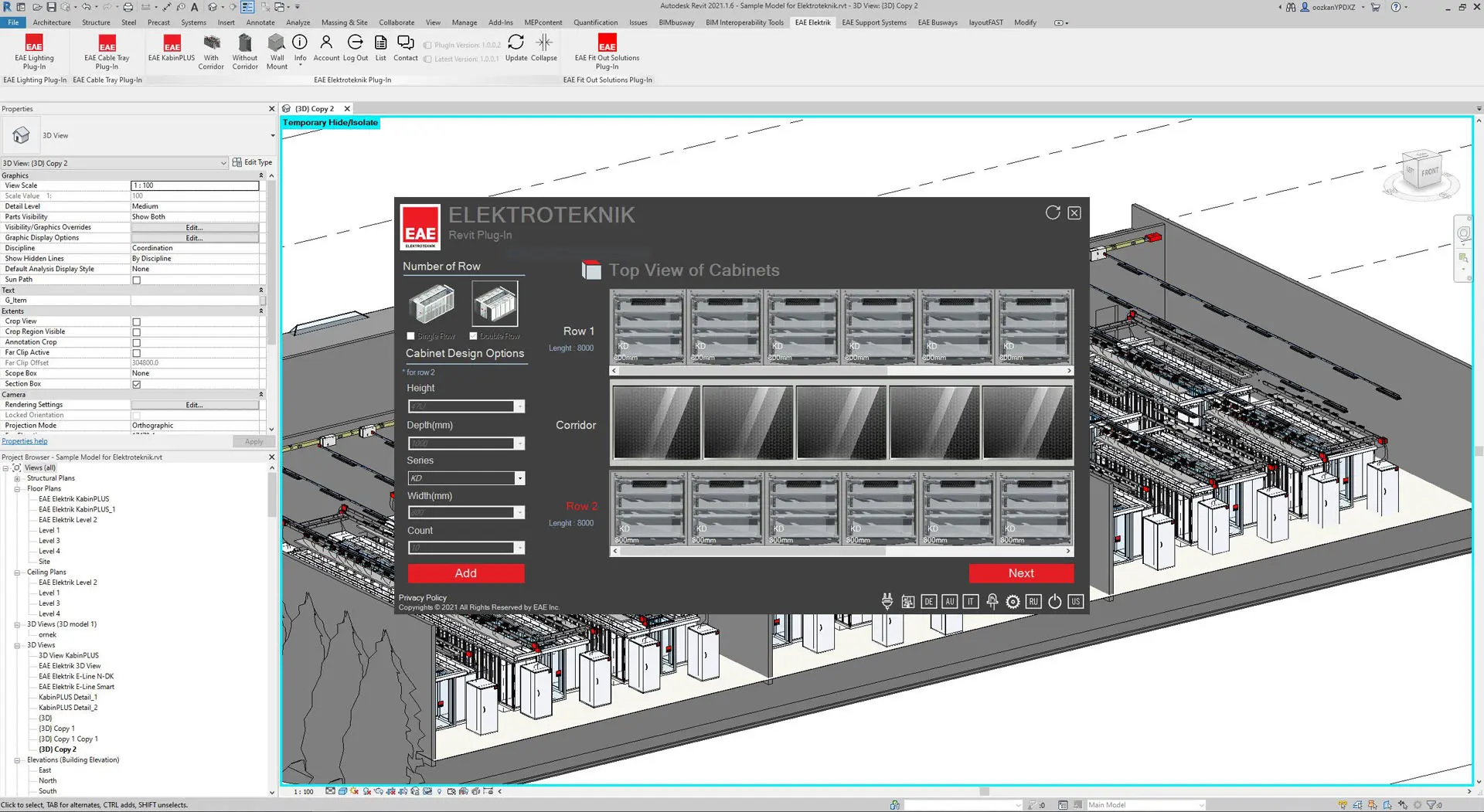The width and height of the screenshot is (1484, 812).
Task: Enable the Single Row checkbox
Action: point(410,336)
